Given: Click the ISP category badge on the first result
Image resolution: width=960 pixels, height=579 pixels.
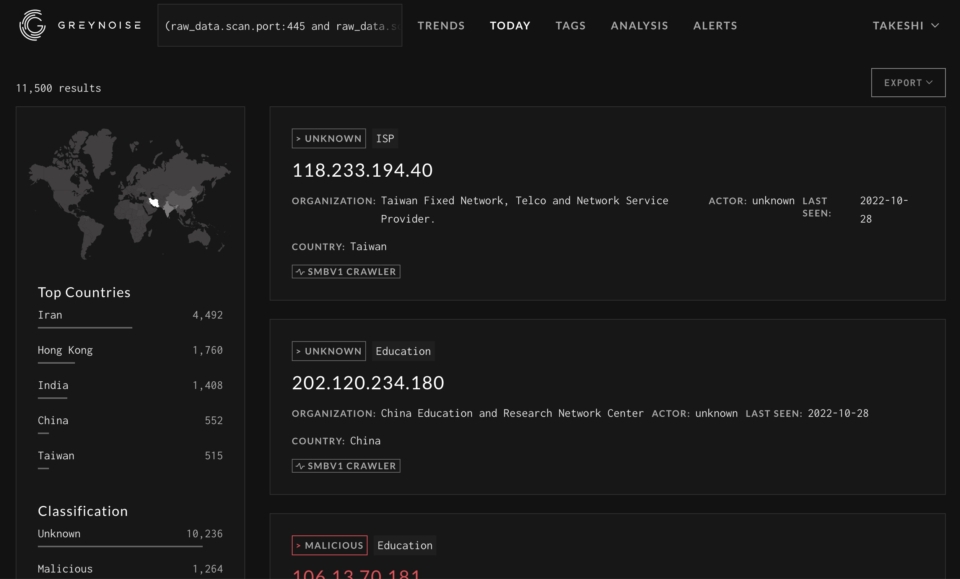Looking at the screenshot, I should tap(384, 138).
